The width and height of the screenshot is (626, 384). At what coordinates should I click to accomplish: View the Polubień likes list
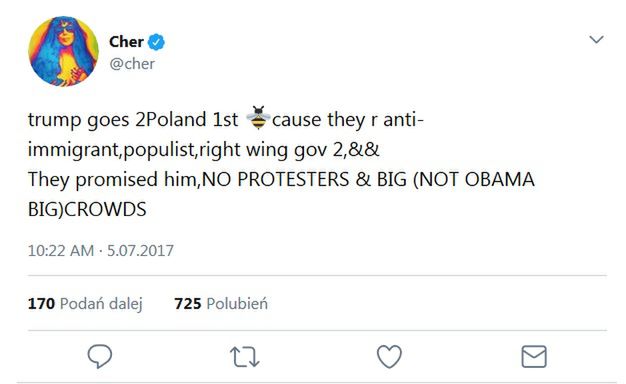tap(237, 304)
